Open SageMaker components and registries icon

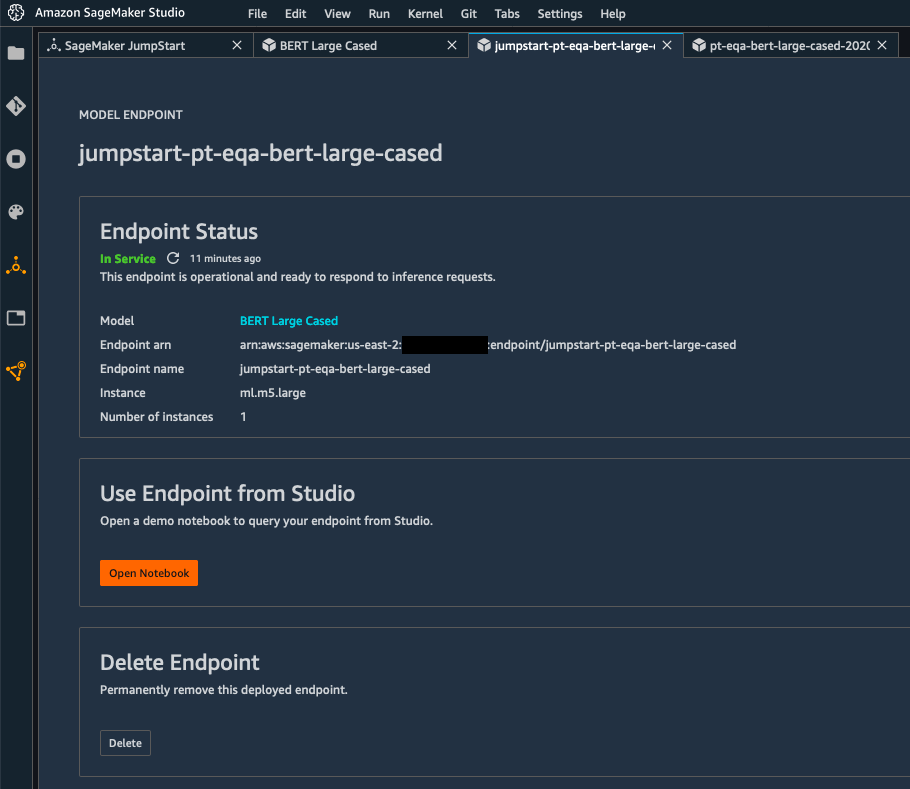click(16, 266)
